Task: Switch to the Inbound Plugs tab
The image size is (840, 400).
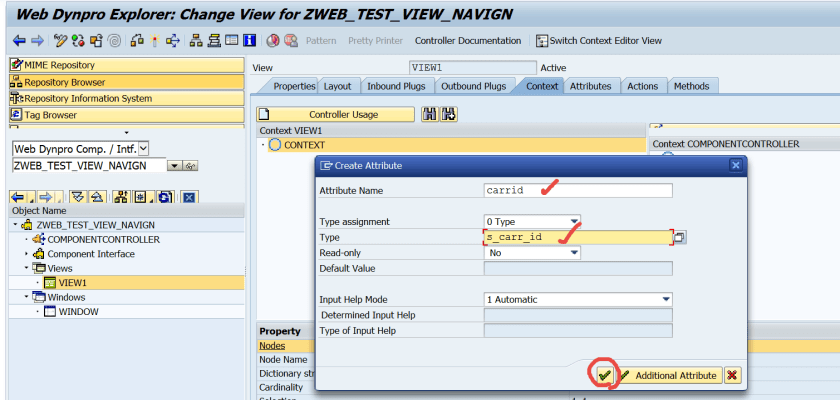Action: click(396, 86)
